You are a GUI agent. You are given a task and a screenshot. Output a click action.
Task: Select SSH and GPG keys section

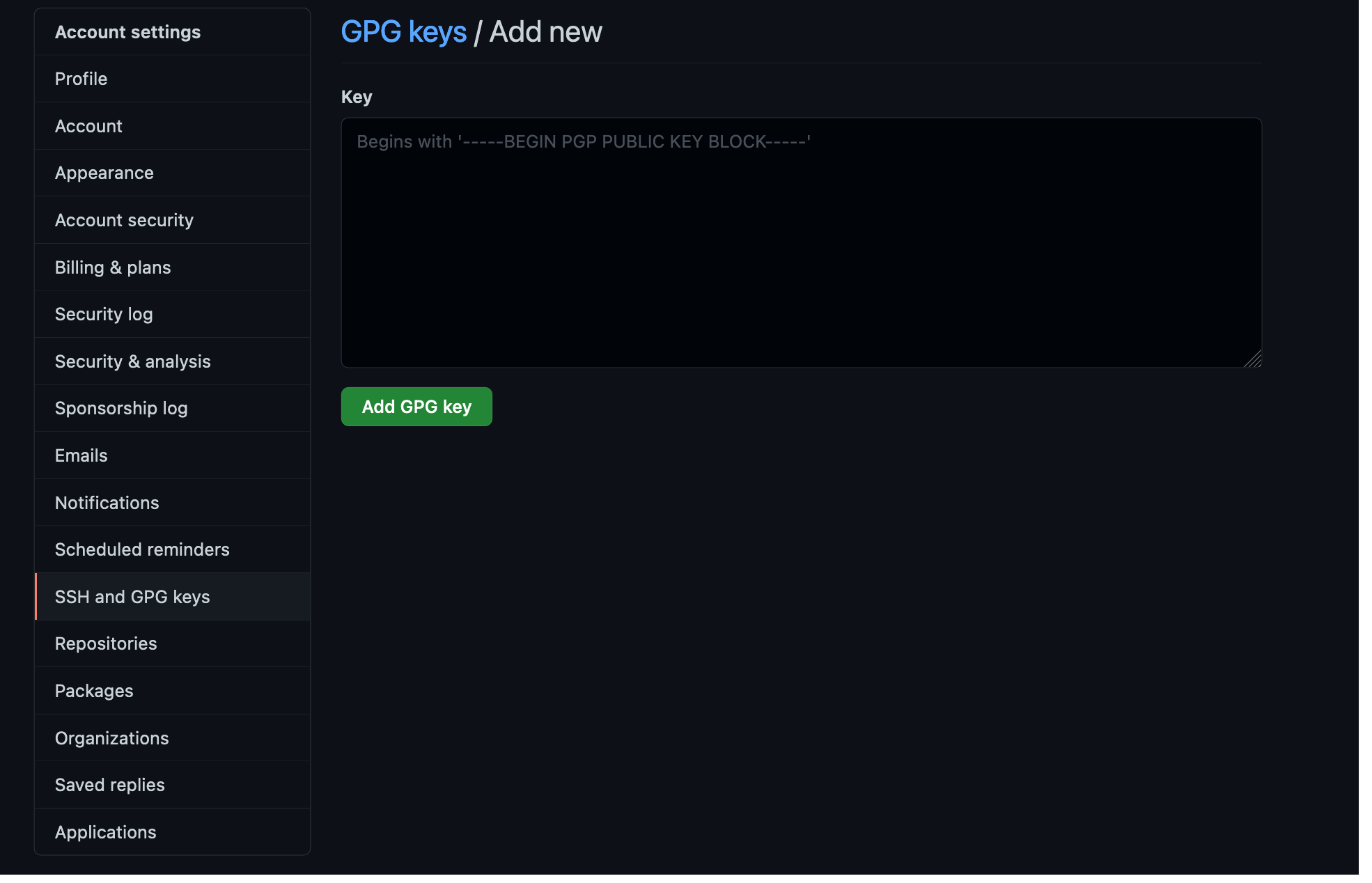132,596
